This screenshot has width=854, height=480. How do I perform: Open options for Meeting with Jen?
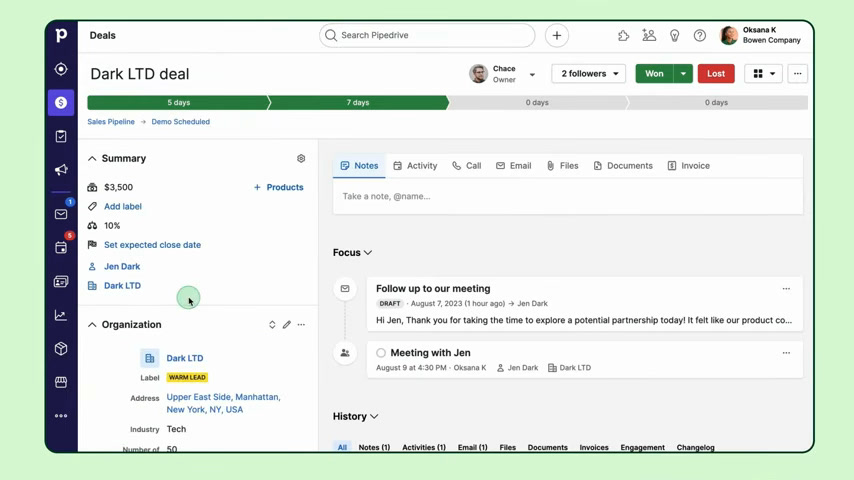pyautogui.click(x=786, y=353)
